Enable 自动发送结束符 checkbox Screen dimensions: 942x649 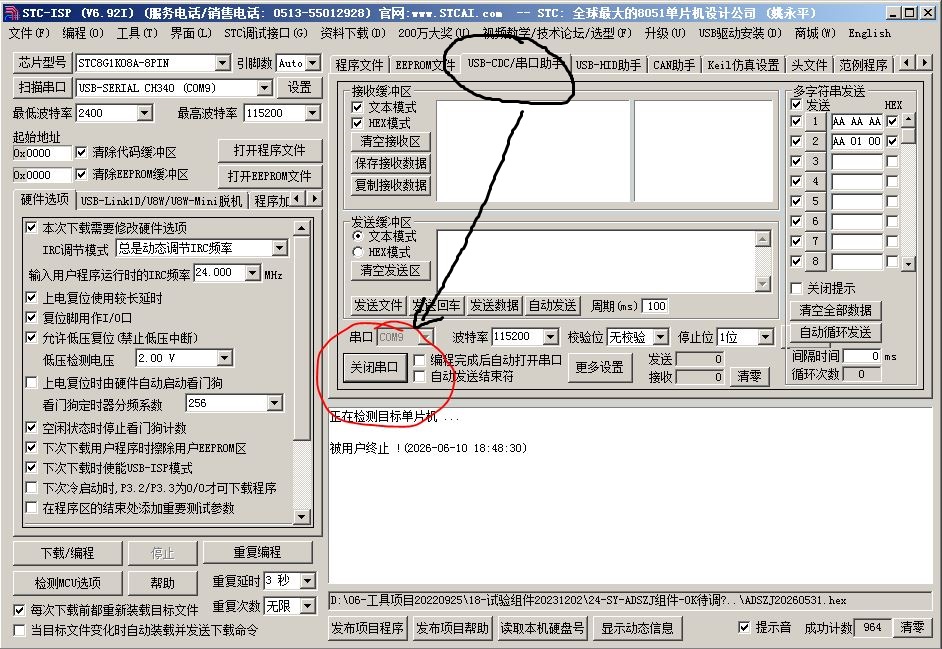pos(419,377)
